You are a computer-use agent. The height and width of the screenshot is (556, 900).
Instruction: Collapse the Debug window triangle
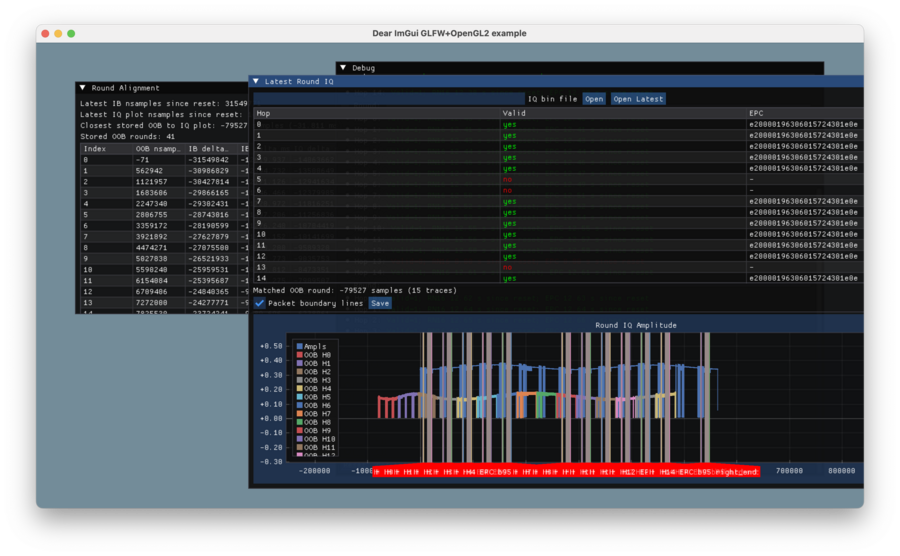tap(343, 68)
